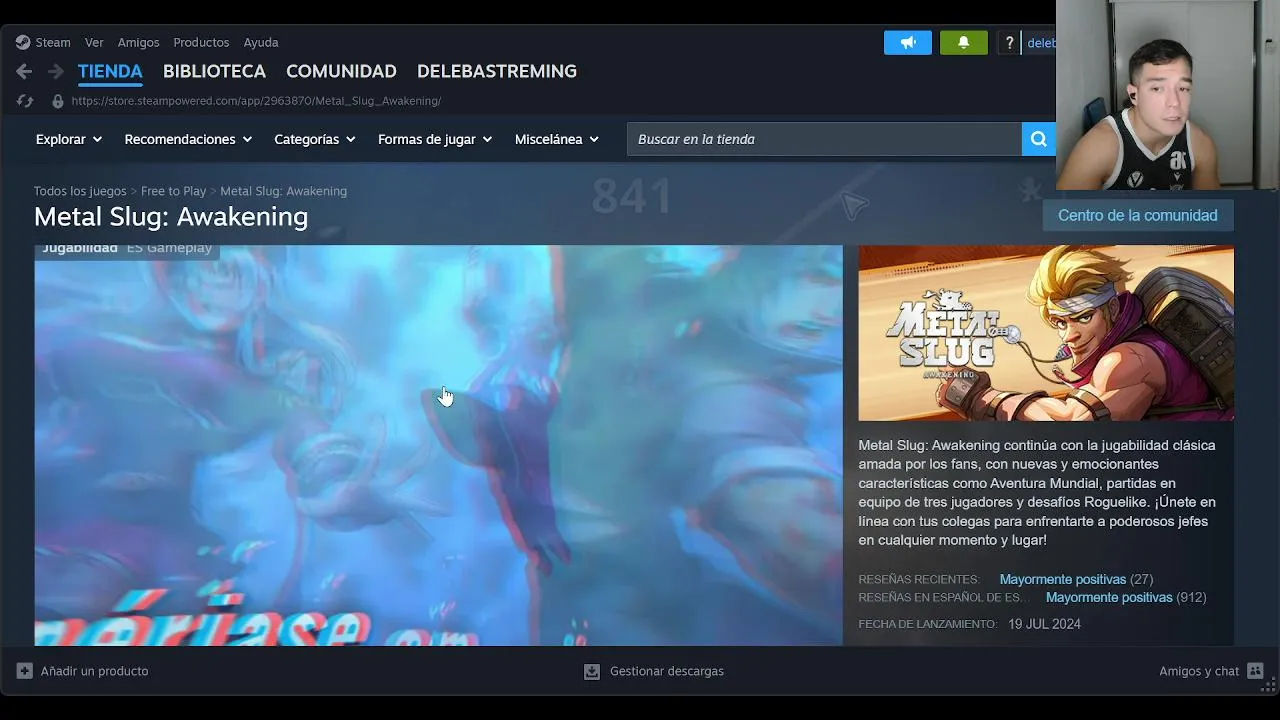This screenshot has width=1280, height=720.
Task: Open the Productos menu
Action: click(x=201, y=42)
